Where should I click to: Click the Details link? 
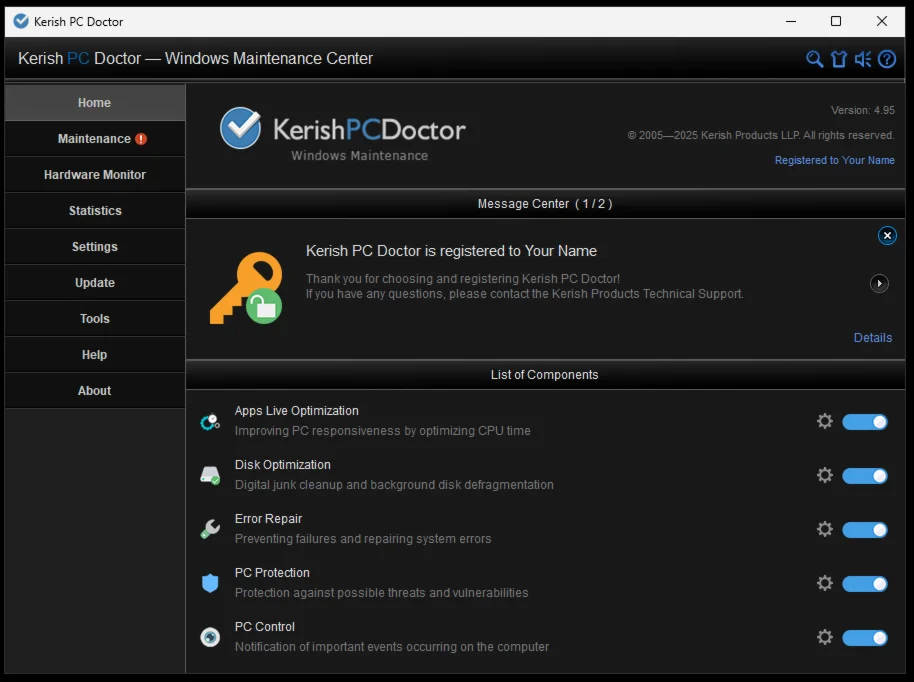point(872,338)
